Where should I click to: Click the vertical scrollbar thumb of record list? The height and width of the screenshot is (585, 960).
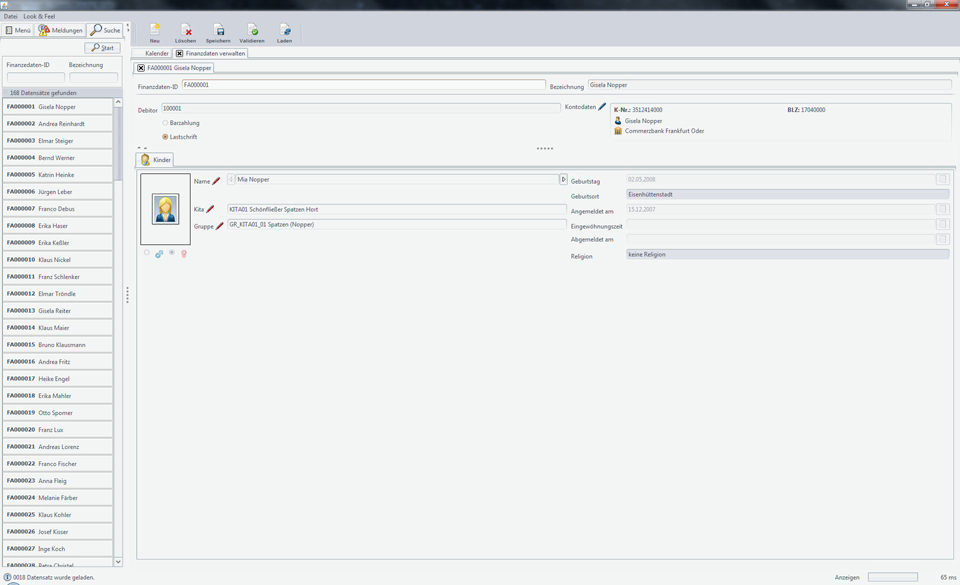click(118, 144)
